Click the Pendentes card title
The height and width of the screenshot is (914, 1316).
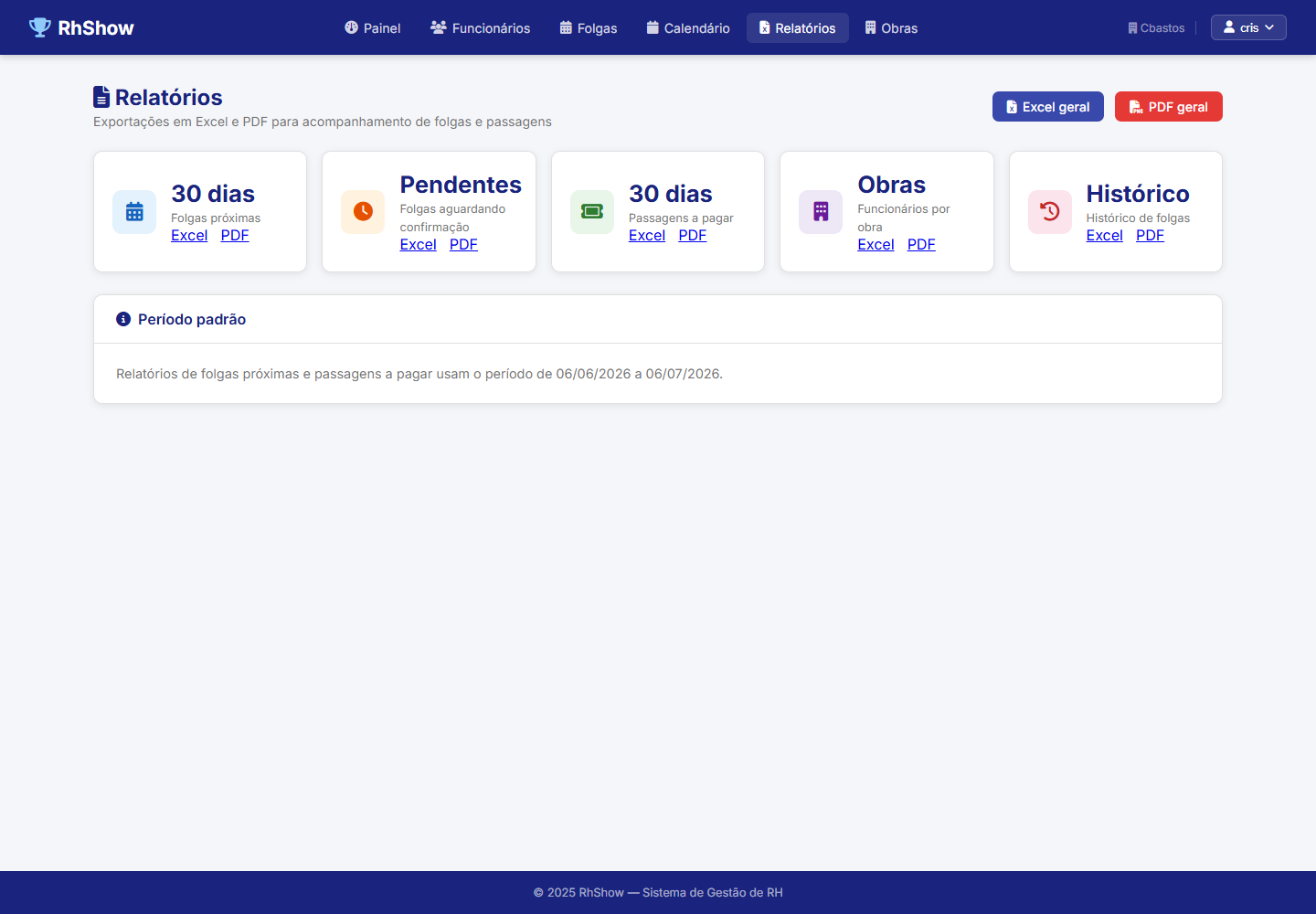point(461,185)
